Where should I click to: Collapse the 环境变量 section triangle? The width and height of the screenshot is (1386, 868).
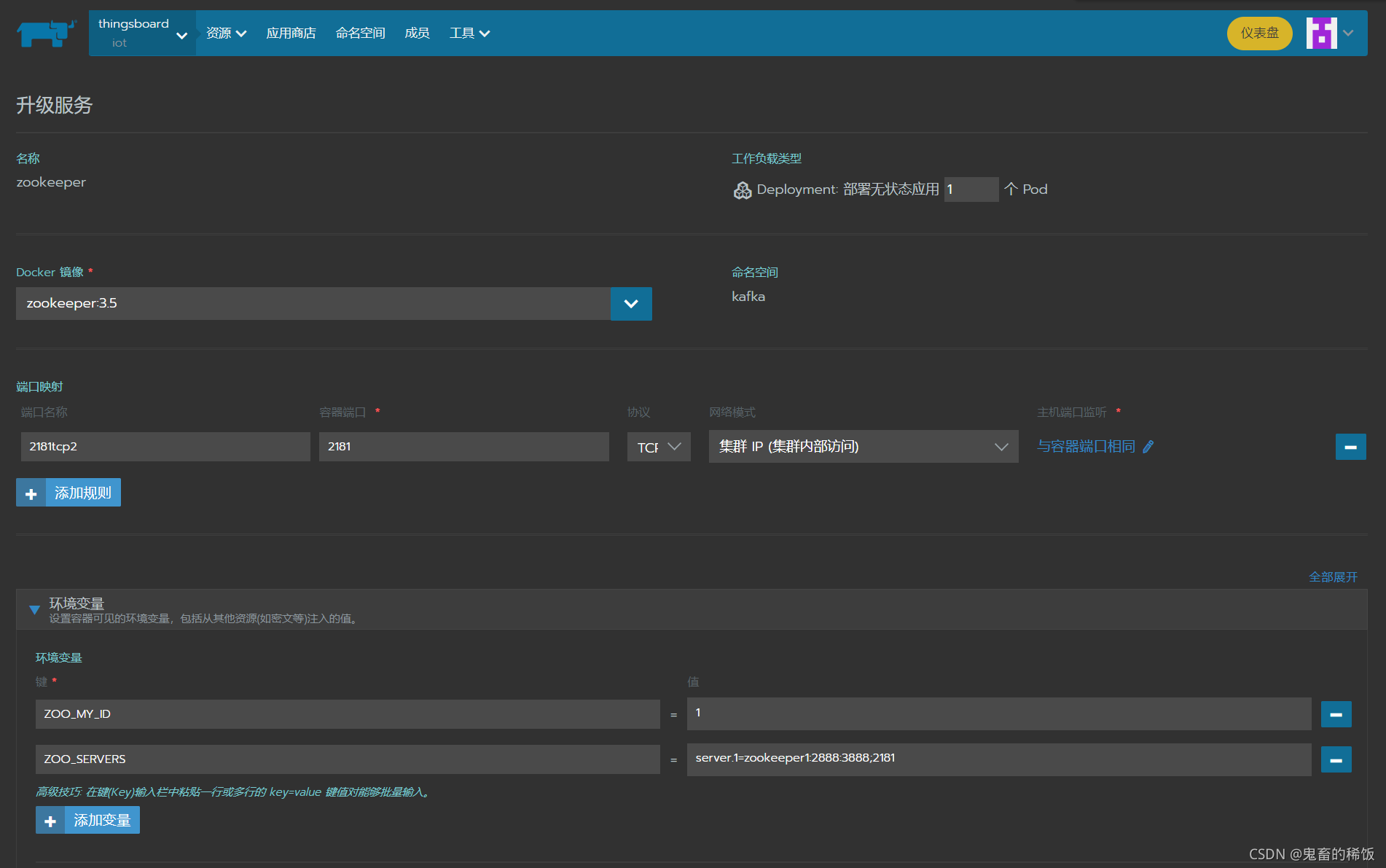click(x=34, y=610)
